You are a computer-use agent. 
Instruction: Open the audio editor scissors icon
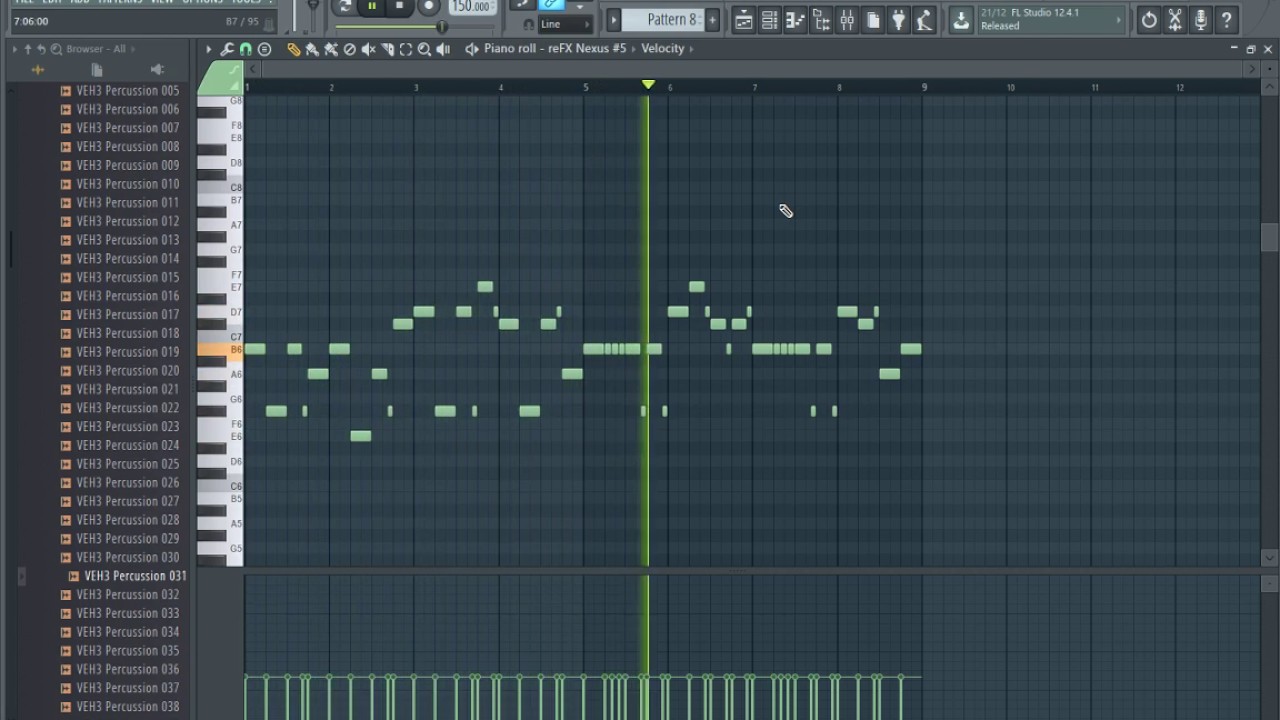(x=1175, y=20)
